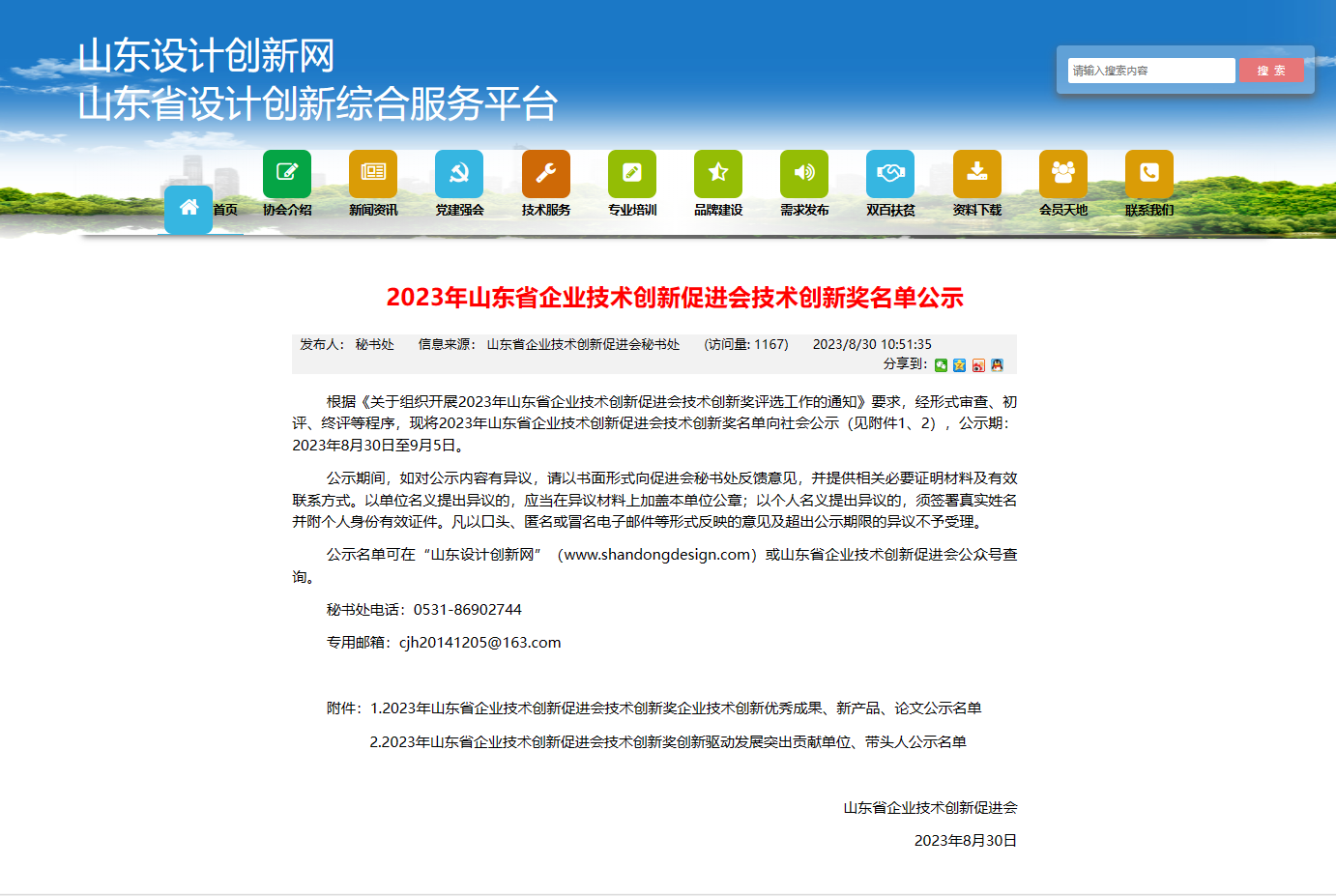Click the download icon above 资料下载
The height and width of the screenshot is (896, 1336).
pos(976,172)
